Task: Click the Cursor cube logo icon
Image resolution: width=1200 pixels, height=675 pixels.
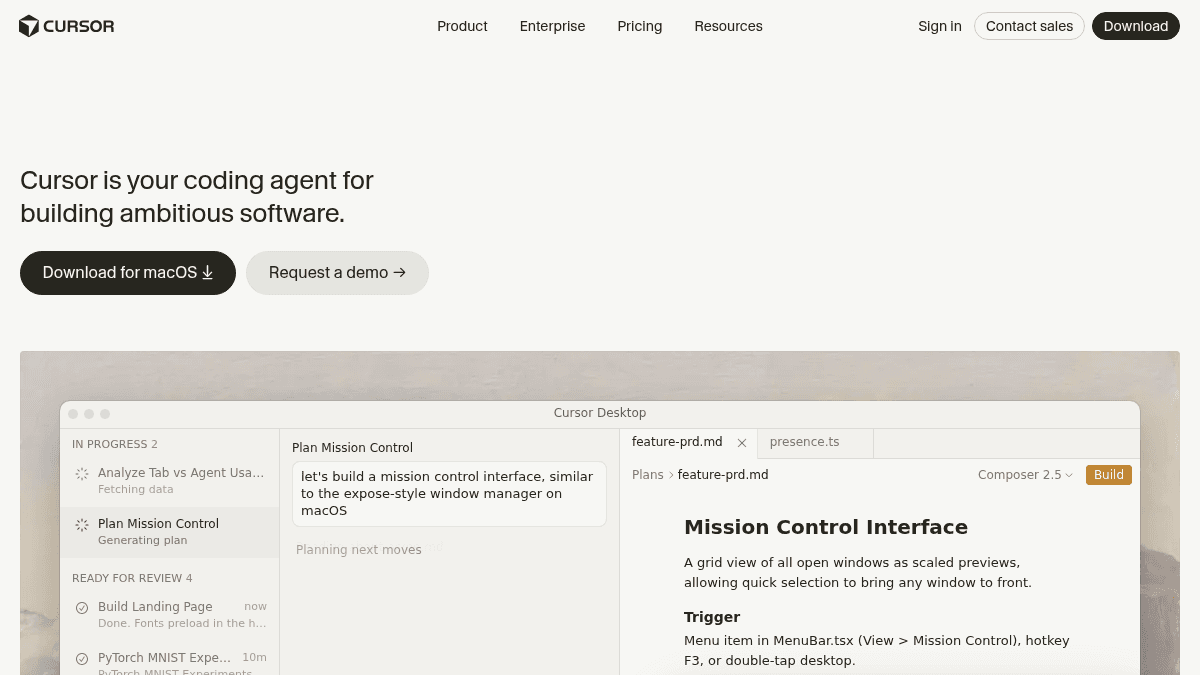Action: (29, 26)
